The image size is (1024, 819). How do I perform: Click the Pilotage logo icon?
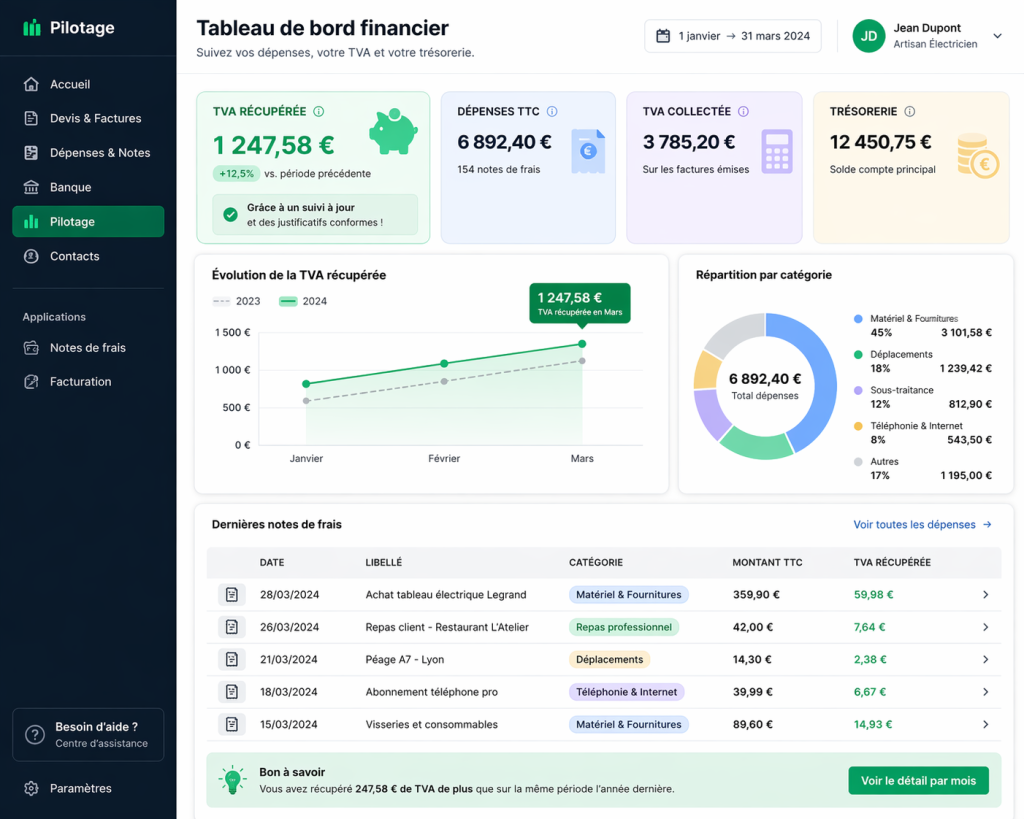(31, 27)
